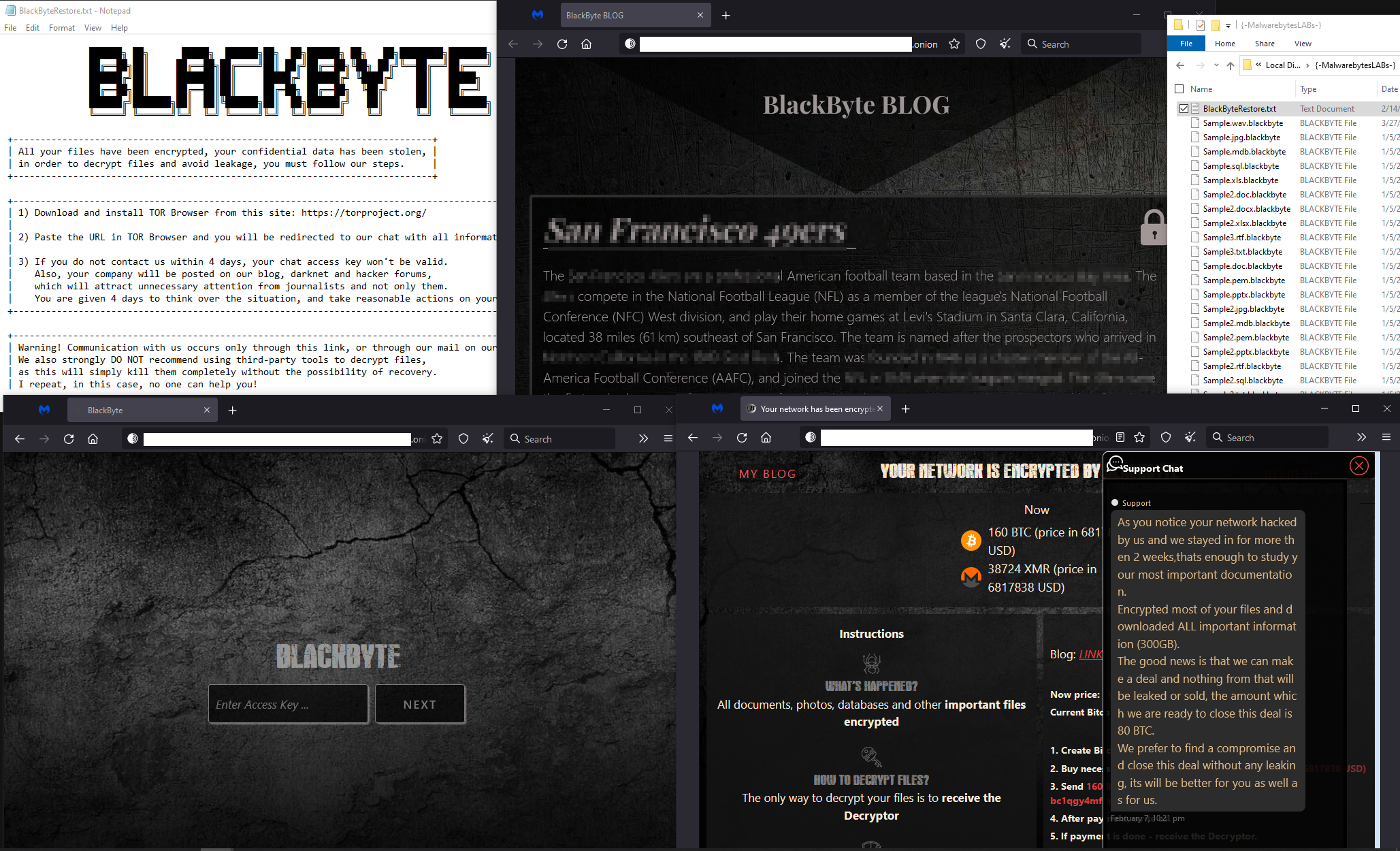This screenshot has width=1400, height=851.
Task: Expand overflow chevron in BlackByte login browser
Action: click(x=643, y=439)
